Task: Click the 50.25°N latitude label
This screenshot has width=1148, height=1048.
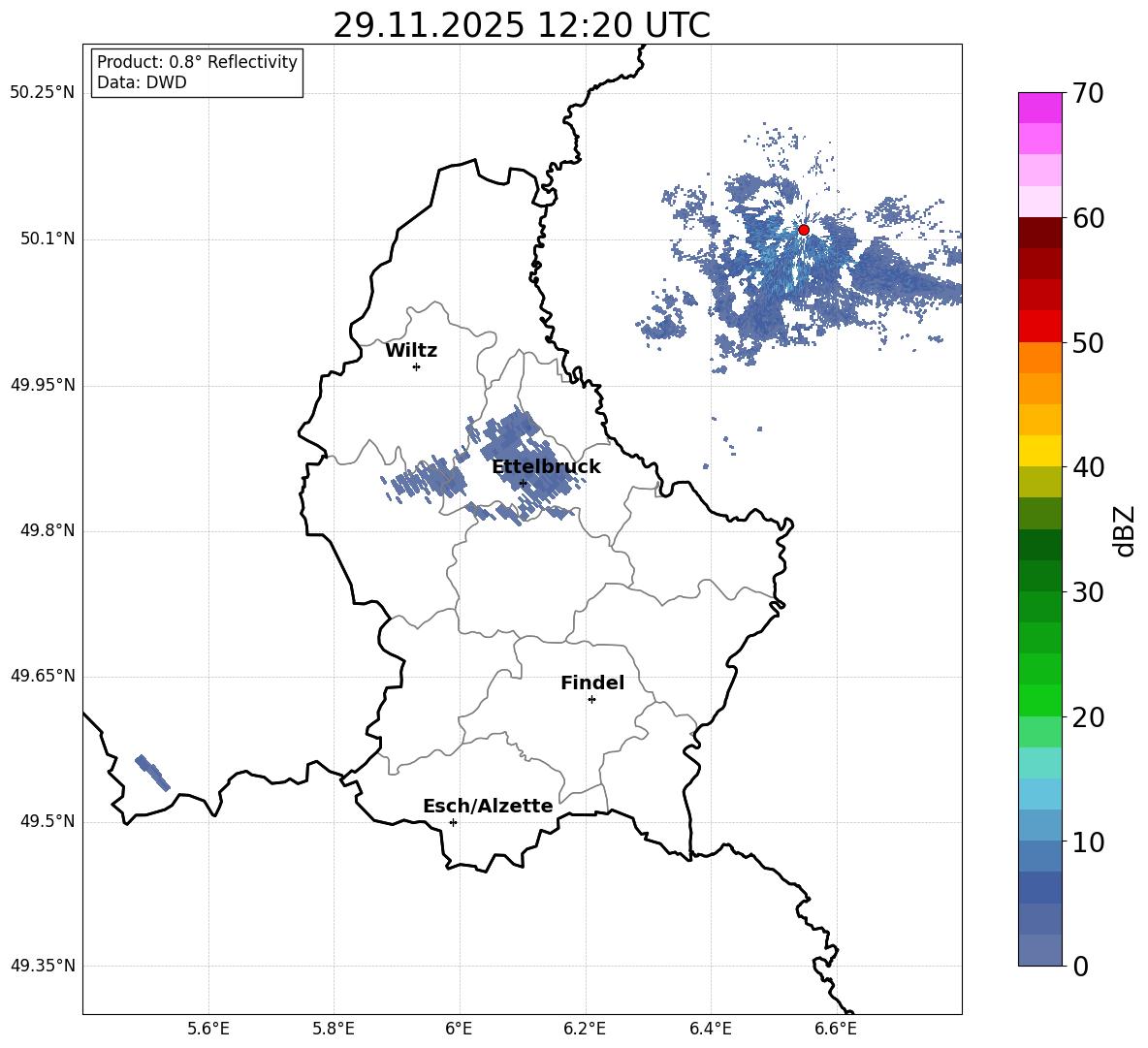Action: (43, 93)
